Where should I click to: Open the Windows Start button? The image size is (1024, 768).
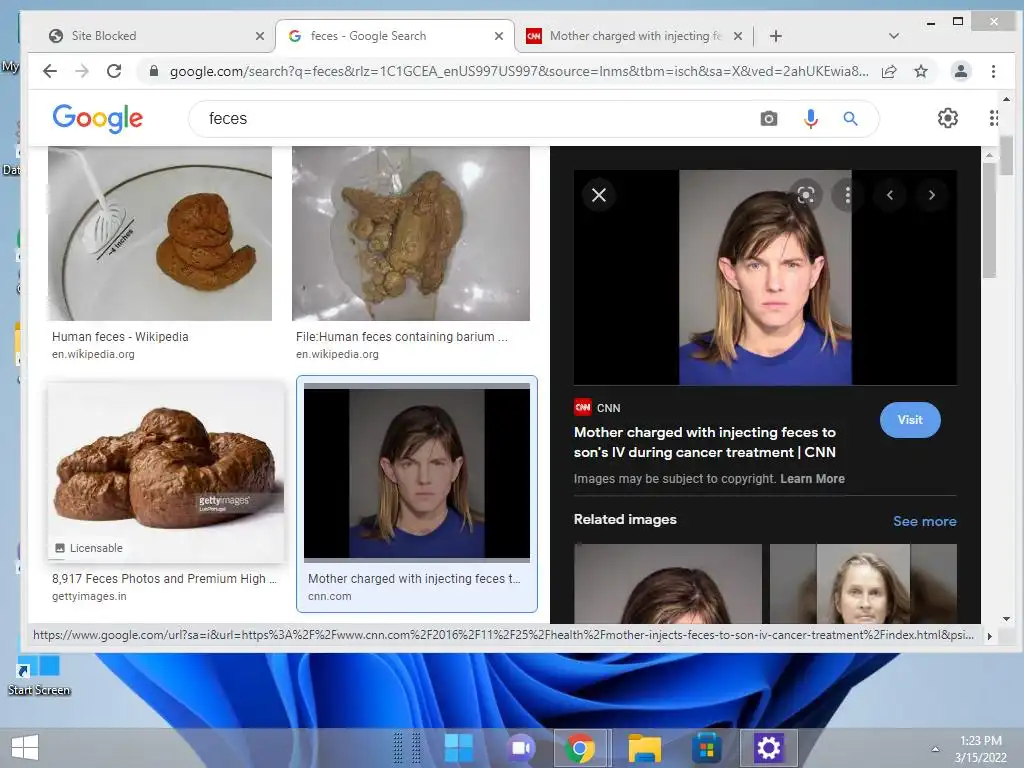click(x=25, y=748)
